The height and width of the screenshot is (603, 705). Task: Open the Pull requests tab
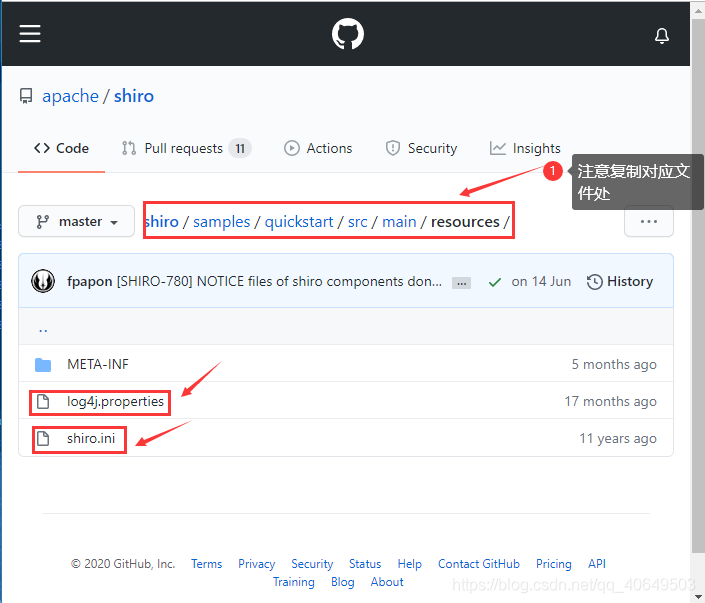click(x=187, y=148)
